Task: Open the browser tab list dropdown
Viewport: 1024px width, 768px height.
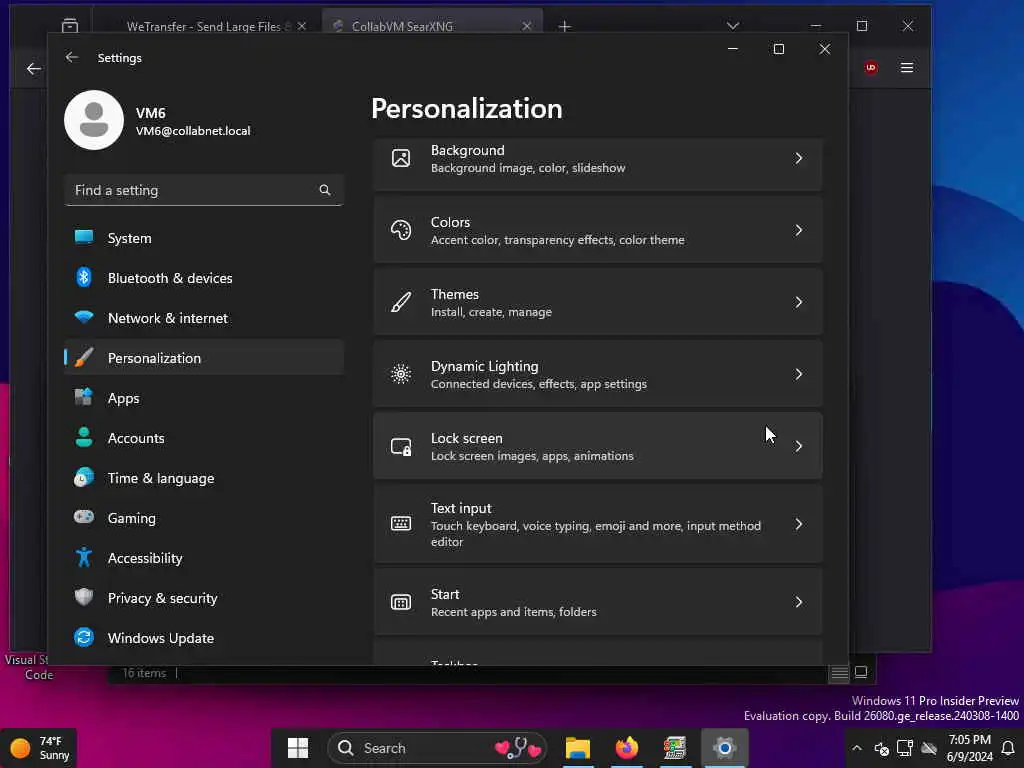Action: tap(733, 25)
